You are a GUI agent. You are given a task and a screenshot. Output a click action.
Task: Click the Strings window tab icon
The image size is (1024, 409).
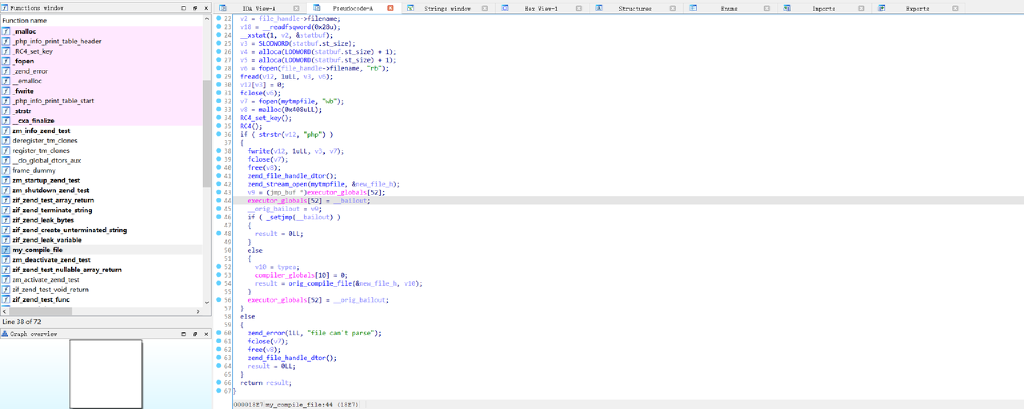click(x=411, y=7)
